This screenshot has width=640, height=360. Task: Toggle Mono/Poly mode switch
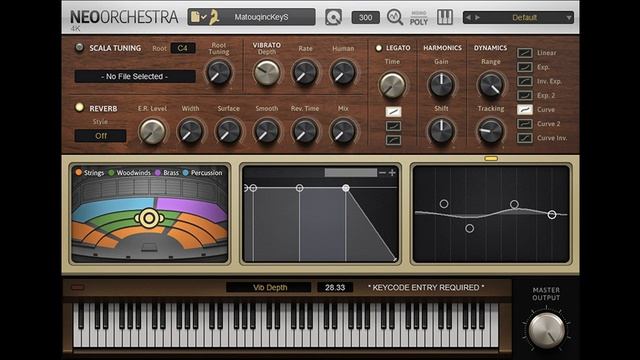419,18
